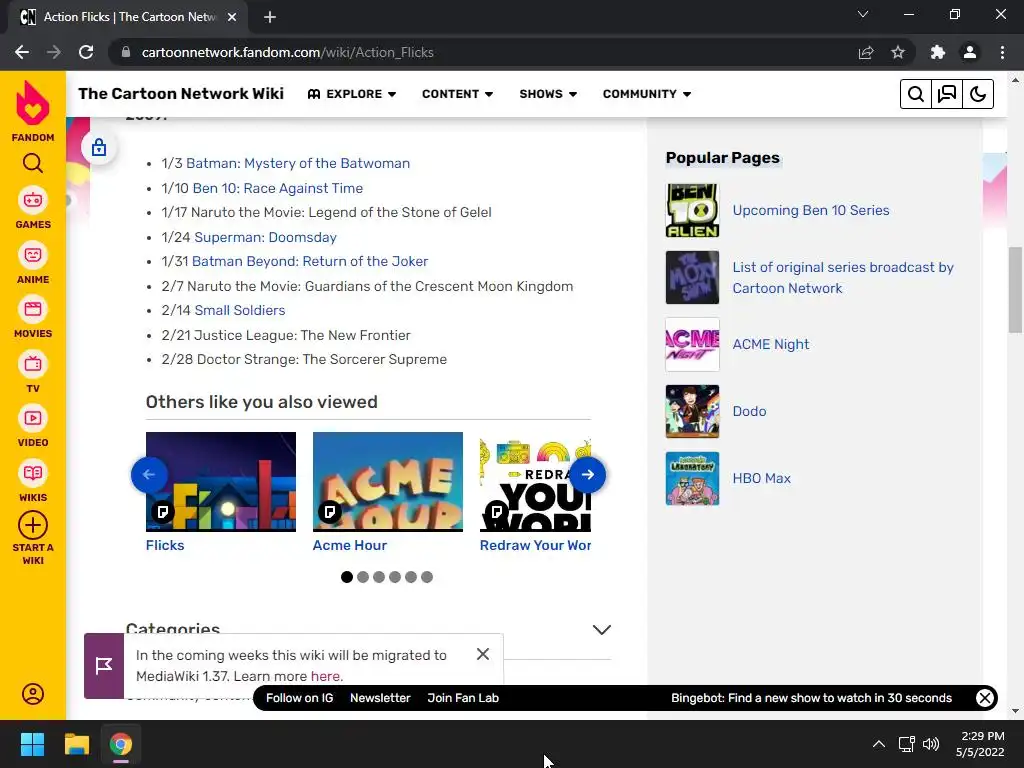
Task: Open the Discuss speech bubble icon
Action: point(947,94)
